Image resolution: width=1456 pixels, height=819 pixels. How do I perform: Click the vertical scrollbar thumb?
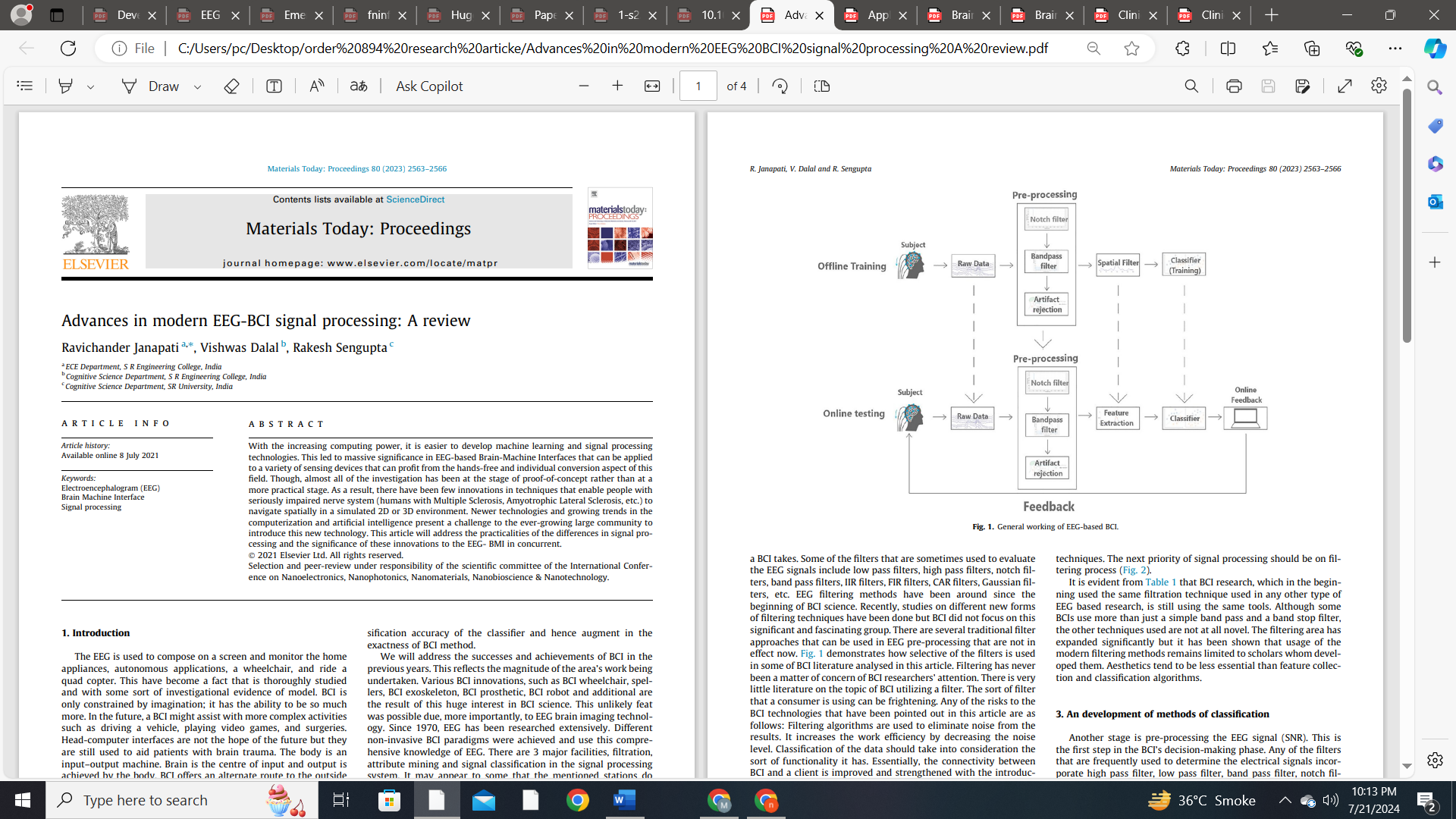pyautogui.click(x=1407, y=216)
